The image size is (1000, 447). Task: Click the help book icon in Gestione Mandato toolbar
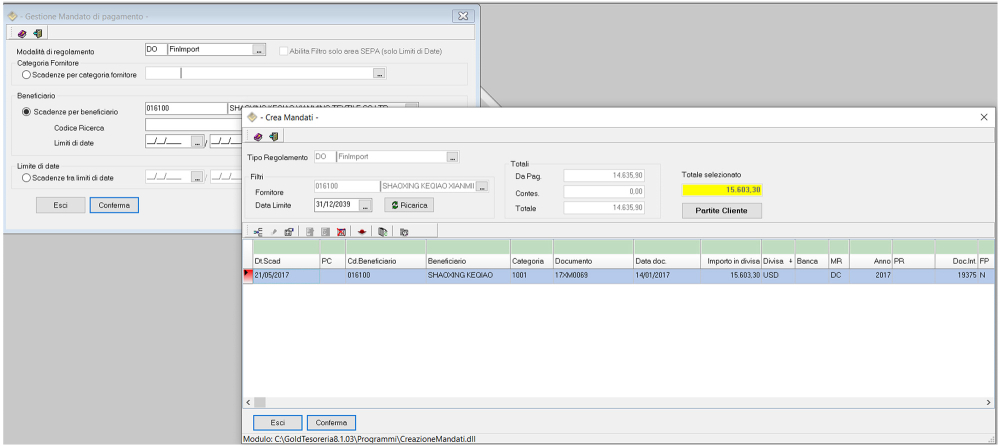click(x=23, y=33)
